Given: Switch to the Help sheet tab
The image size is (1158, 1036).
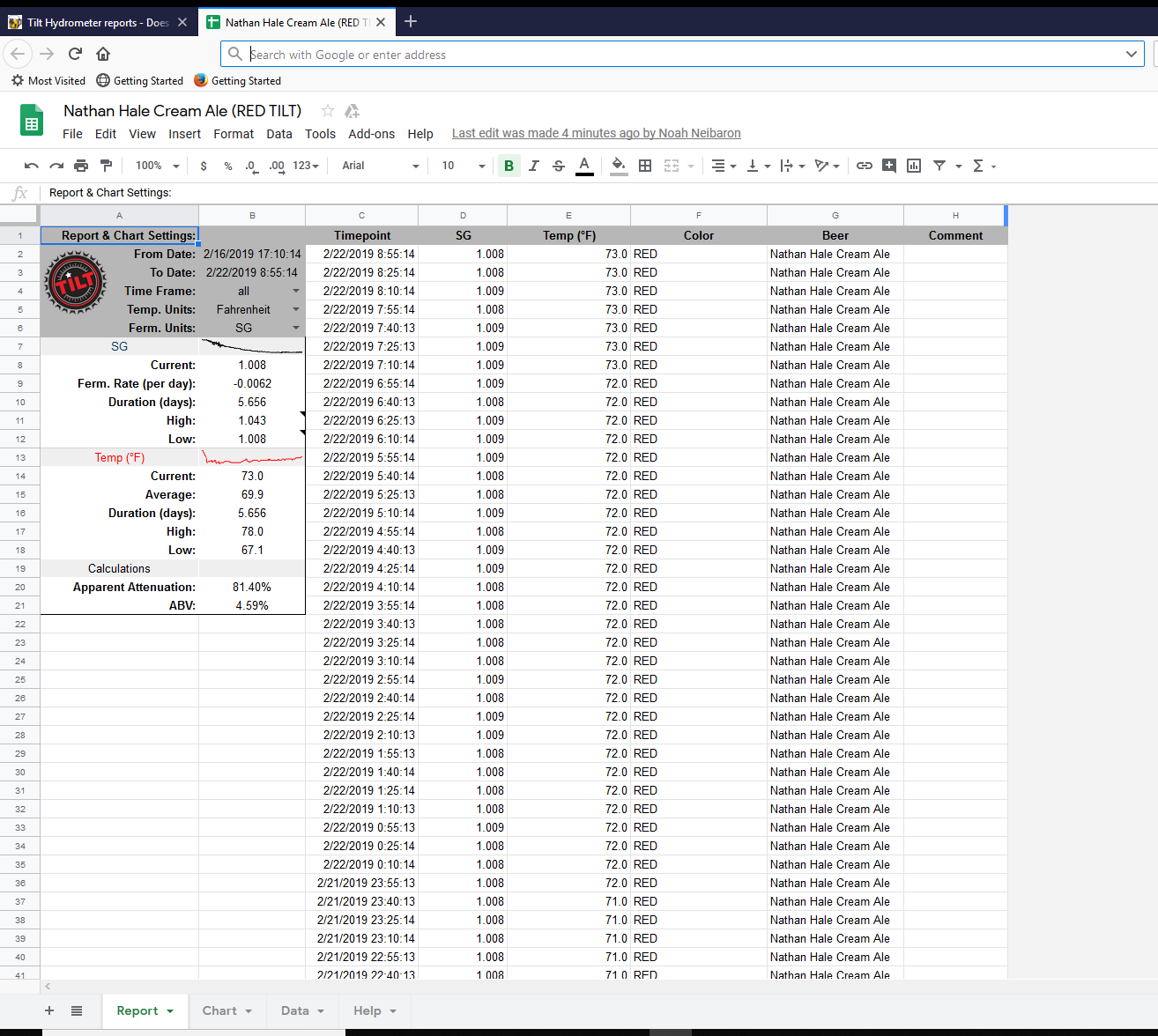Looking at the screenshot, I should pos(375,1010).
